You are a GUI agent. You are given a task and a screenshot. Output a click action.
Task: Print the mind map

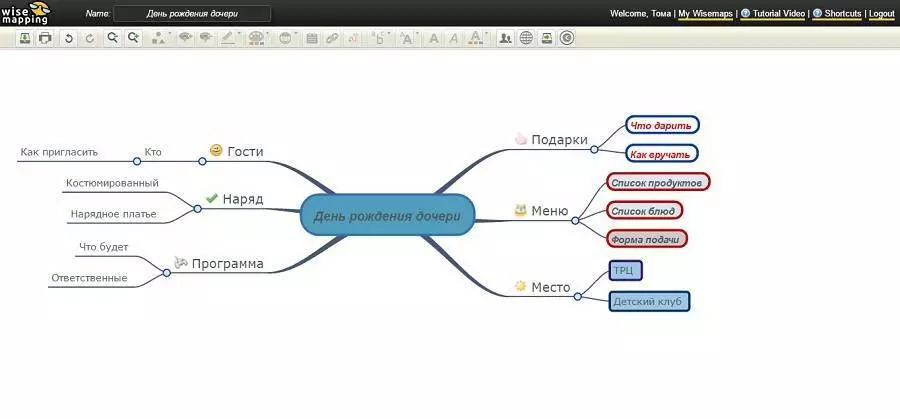(44, 38)
